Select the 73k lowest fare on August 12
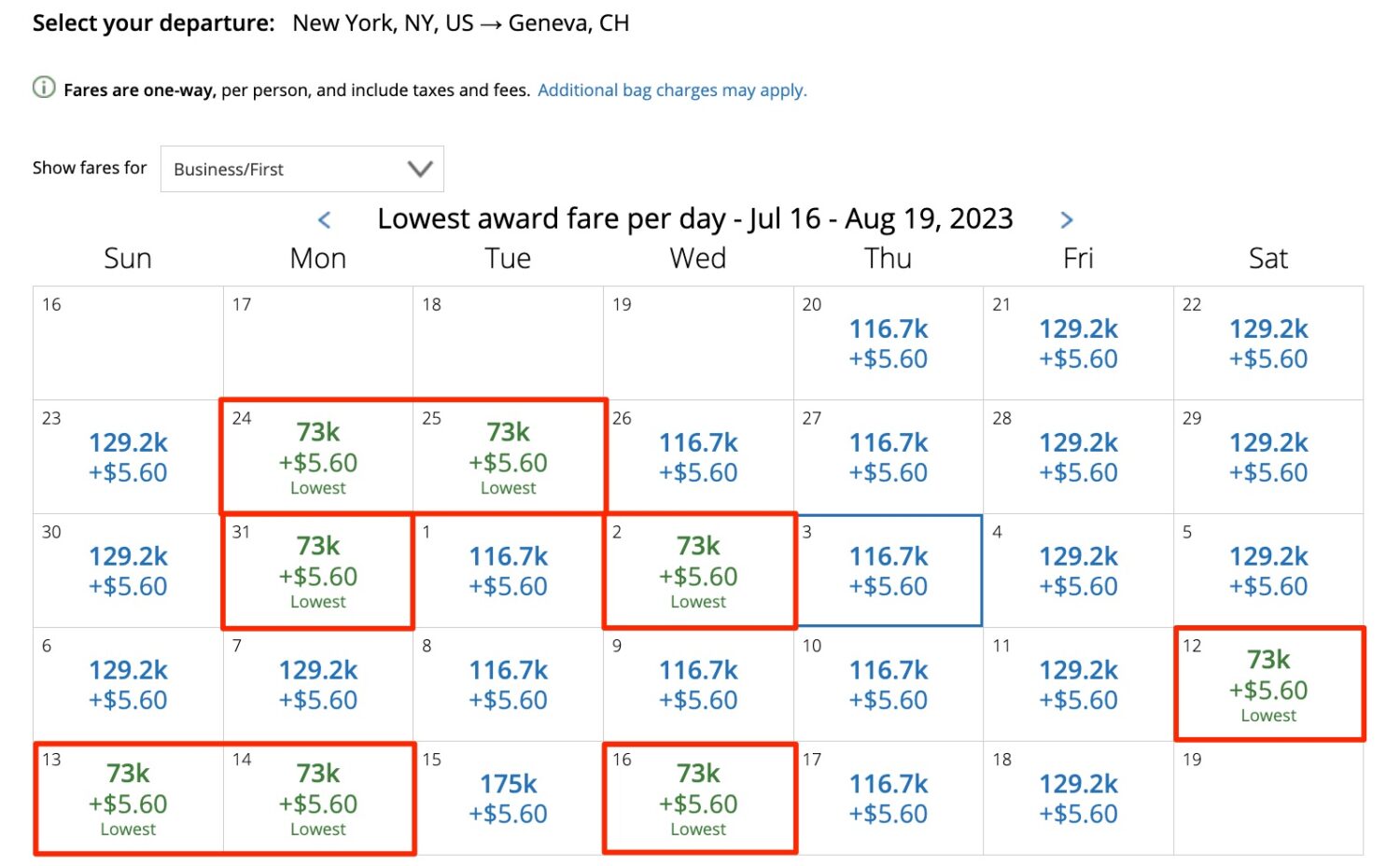The width and height of the screenshot is (1400, 866). pyautogui.click(x=1267, y=685)
